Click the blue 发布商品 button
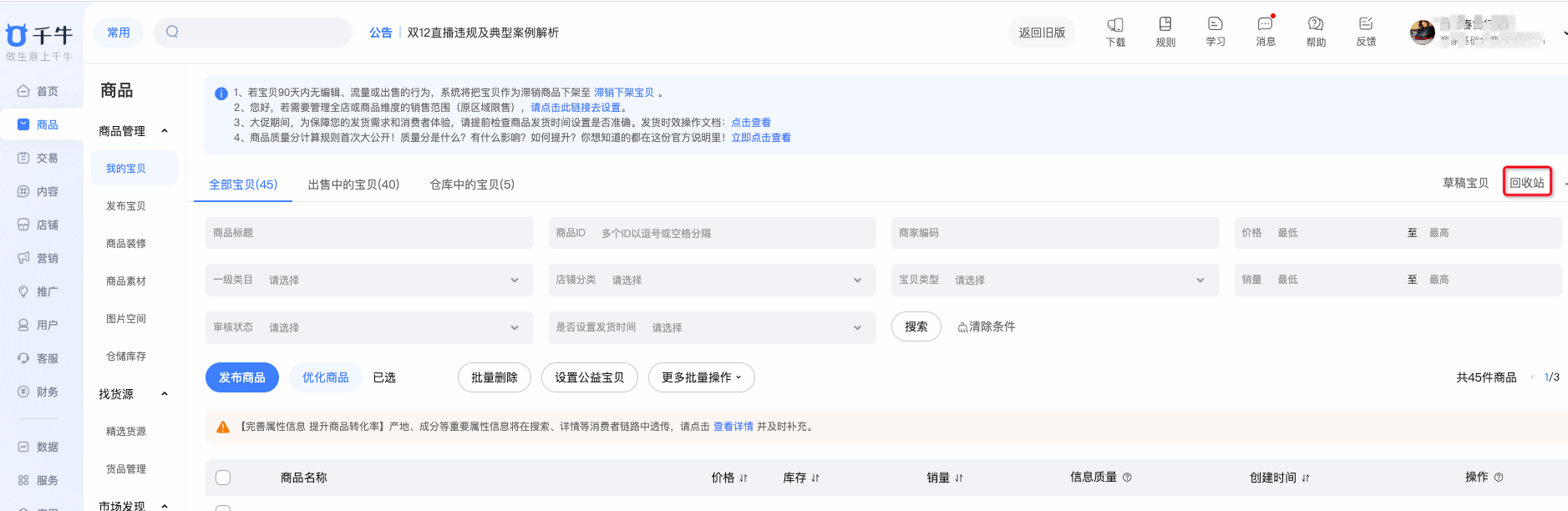 tap(241, 377)
